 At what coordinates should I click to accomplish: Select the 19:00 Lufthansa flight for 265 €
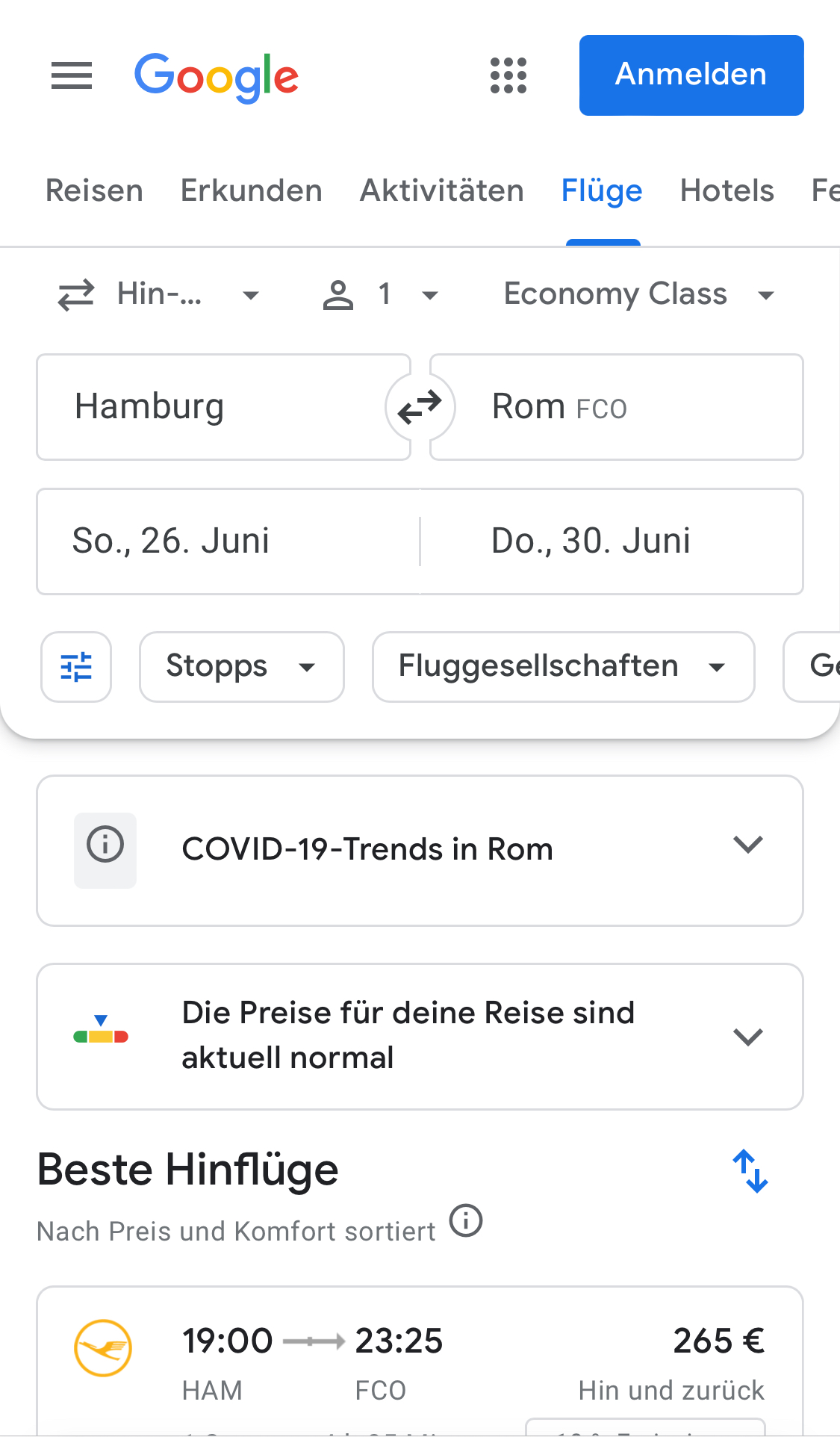[420, 1361]
